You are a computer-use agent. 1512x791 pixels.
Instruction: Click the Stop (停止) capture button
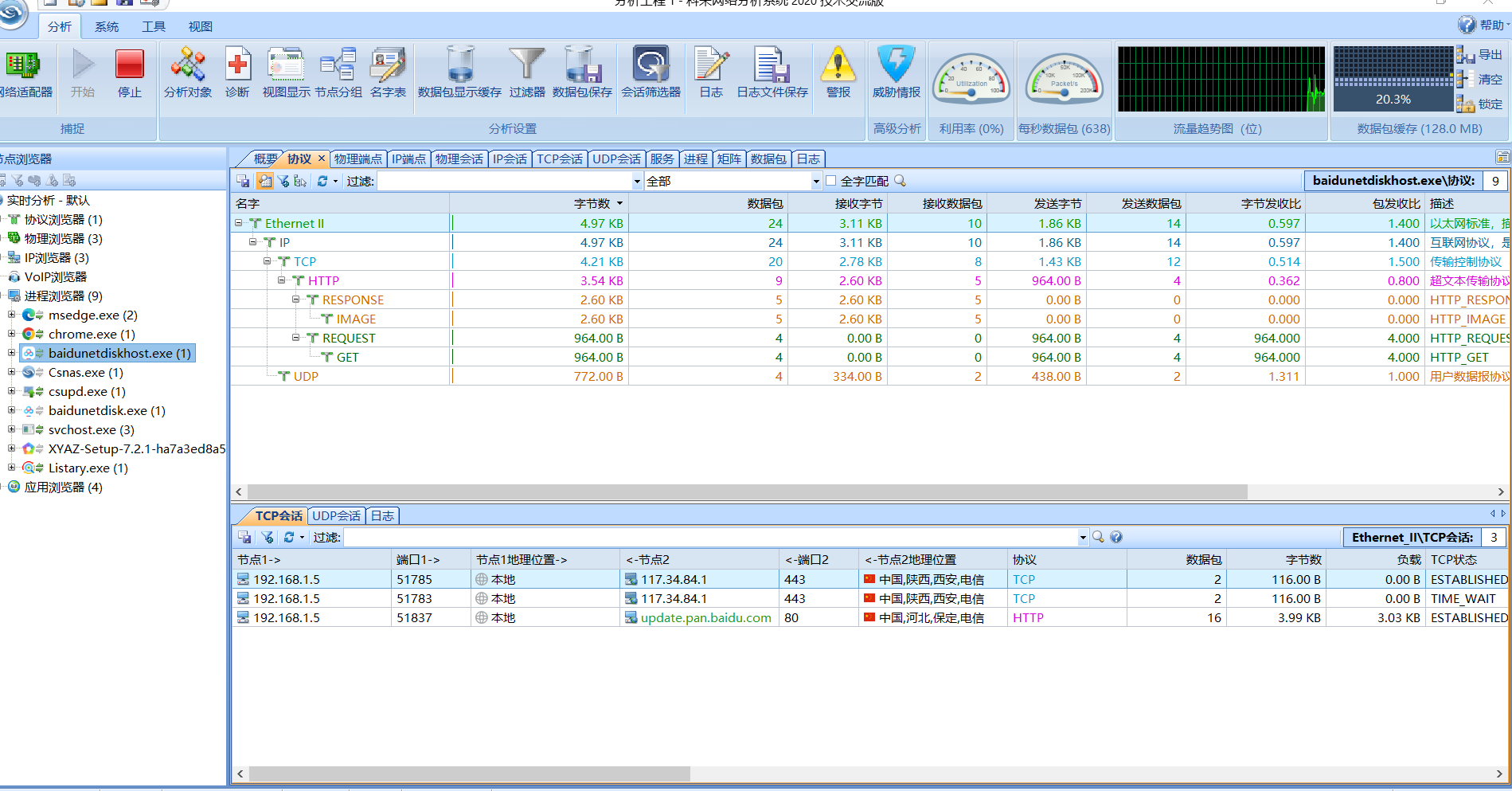click(129, 72)
